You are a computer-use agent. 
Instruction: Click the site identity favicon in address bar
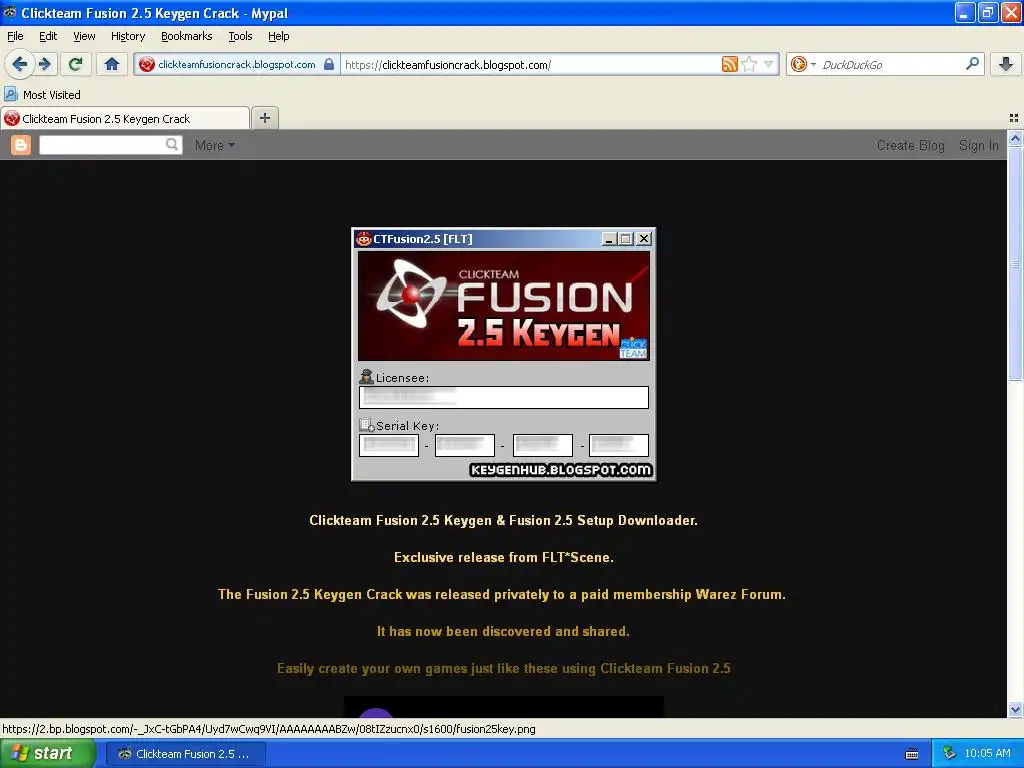[147, 64]
